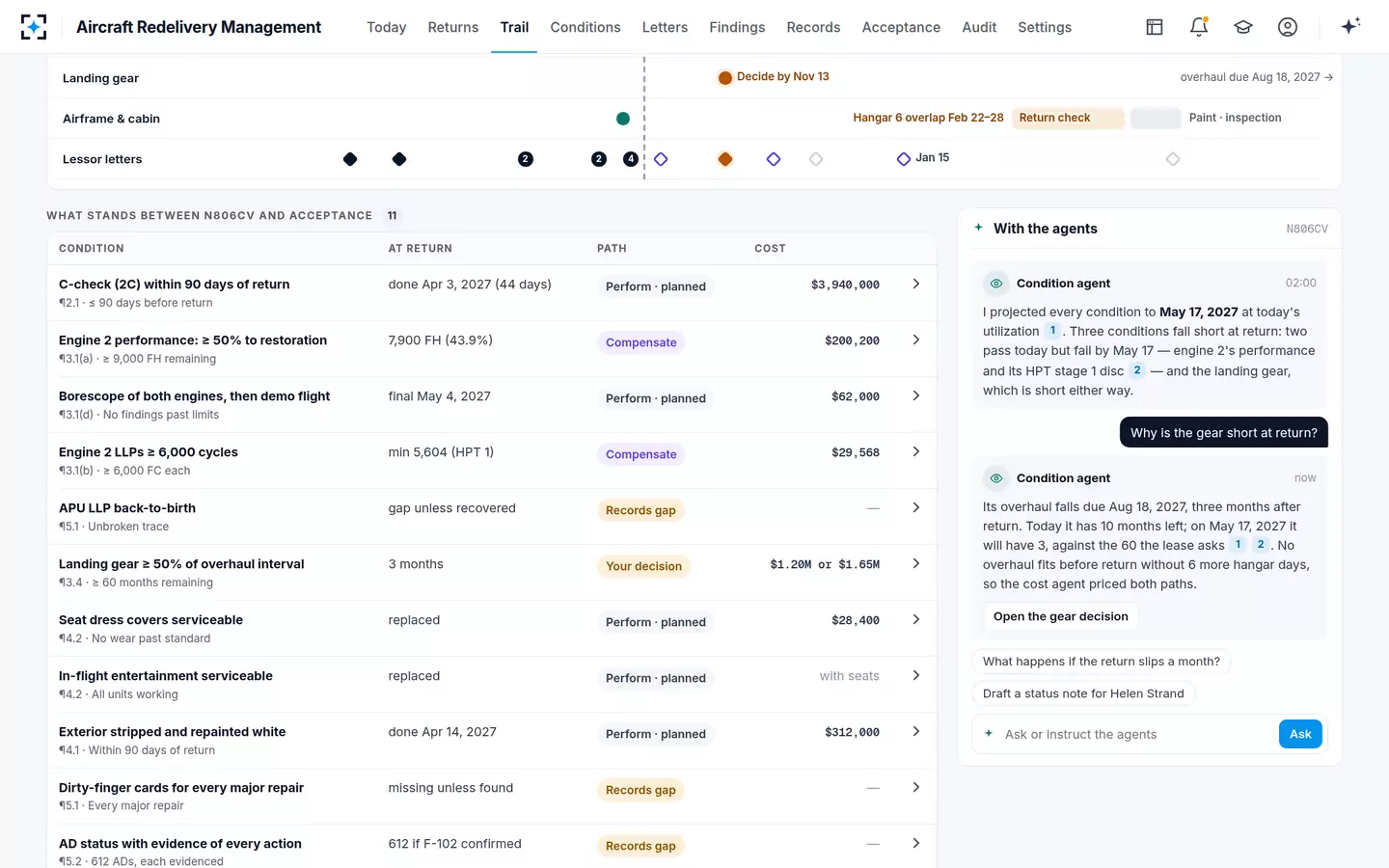The image size is (1389, 868).
Task: Click 'Hangar 6 overlap Feb 22–28' label
Action: click(928, 118)
